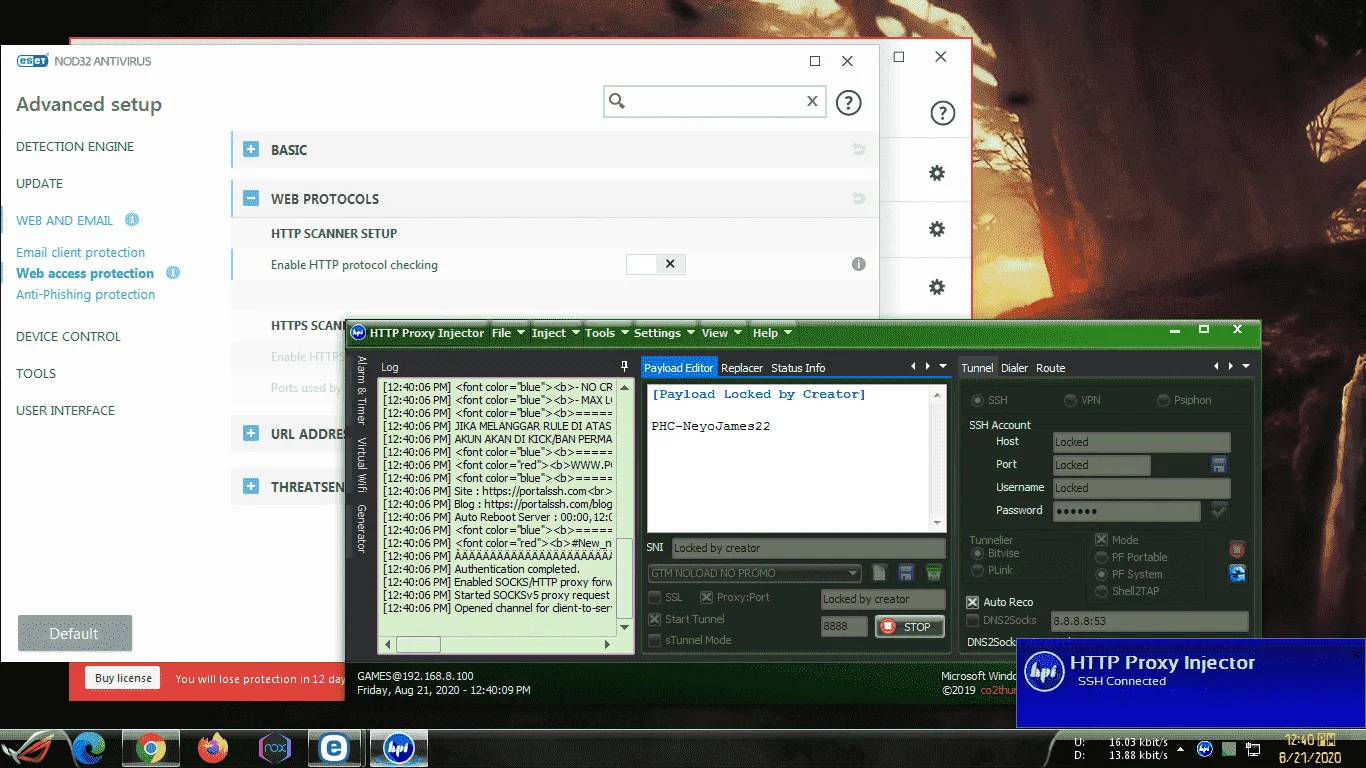Screen dimensions: 1366x768
Task: Open the Inject menu
Action: click(556, 333)
